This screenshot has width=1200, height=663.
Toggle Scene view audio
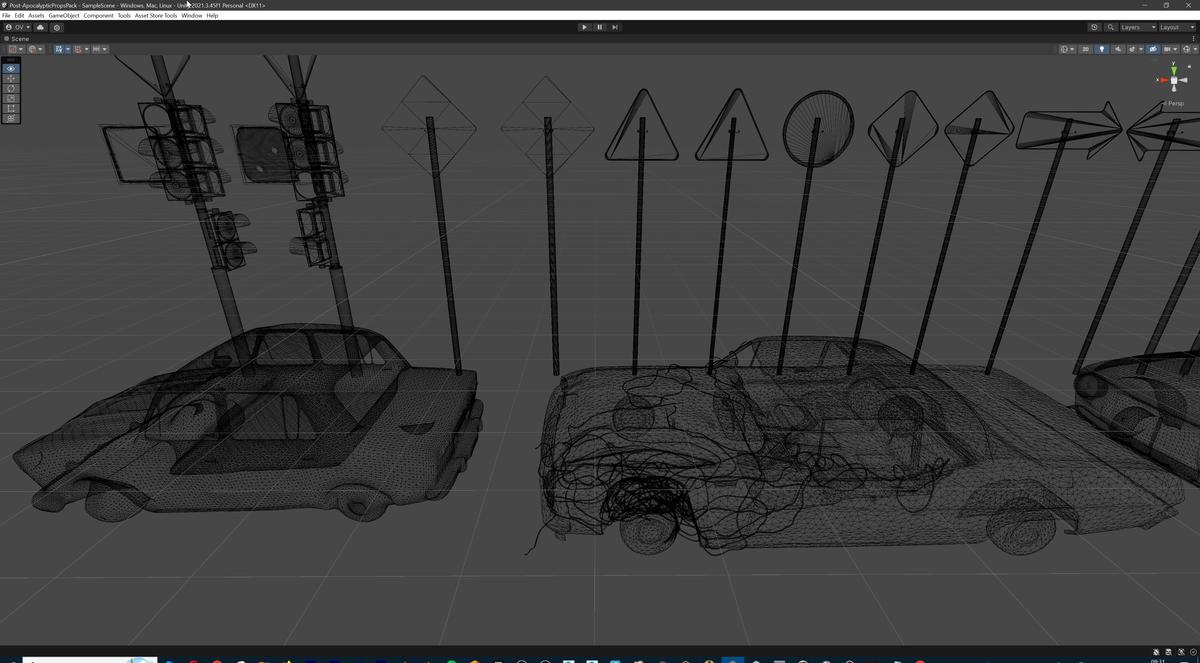pos(1118,49)
